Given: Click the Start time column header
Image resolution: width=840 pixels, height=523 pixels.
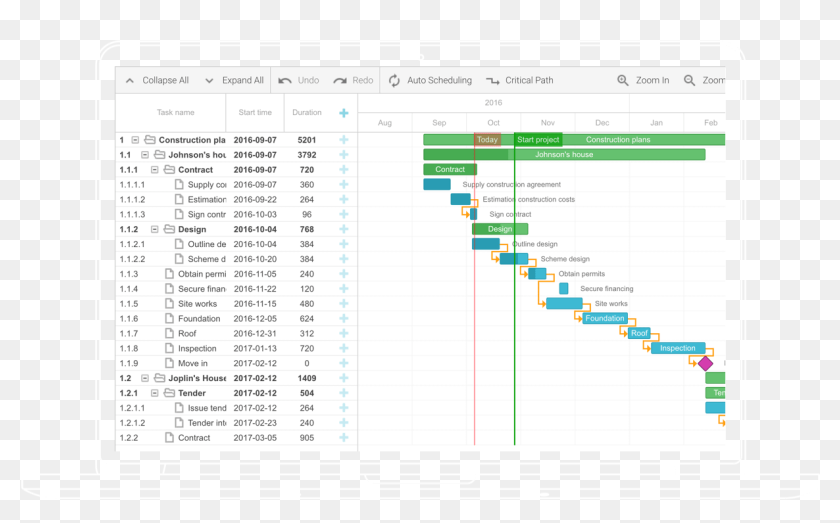Looking at the screenshot, I should (255, 113).
